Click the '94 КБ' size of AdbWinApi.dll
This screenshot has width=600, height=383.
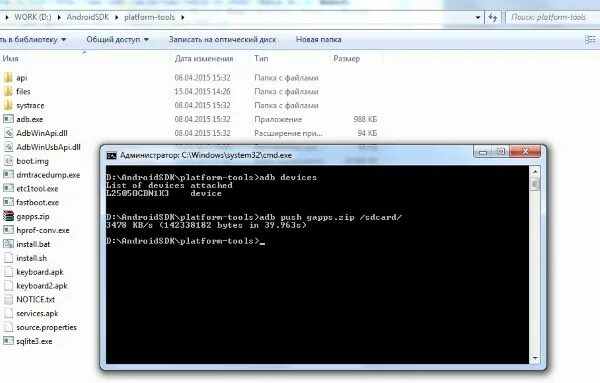367,133
